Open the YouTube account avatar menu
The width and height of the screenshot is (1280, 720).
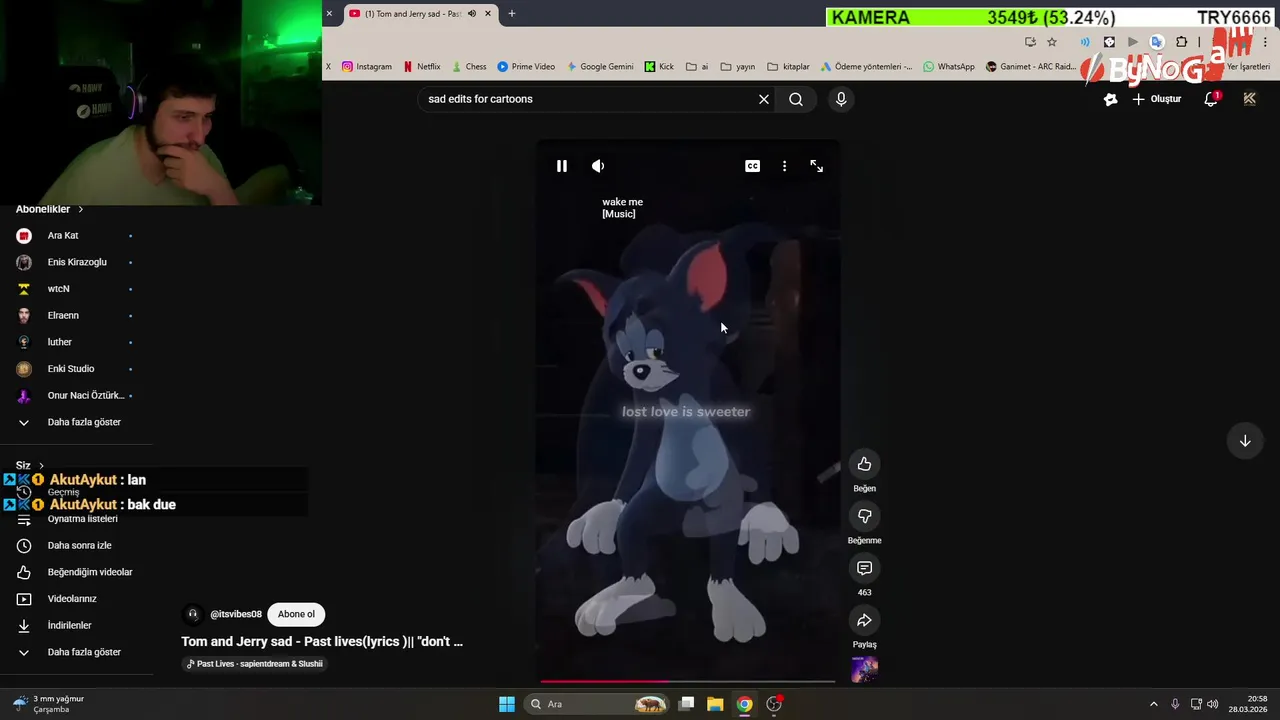pos(1249,99)
